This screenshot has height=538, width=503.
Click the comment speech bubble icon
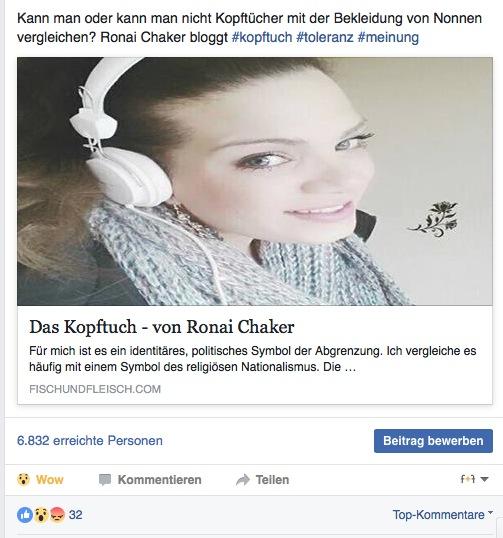pyautogui.click(x=105, y=480)
